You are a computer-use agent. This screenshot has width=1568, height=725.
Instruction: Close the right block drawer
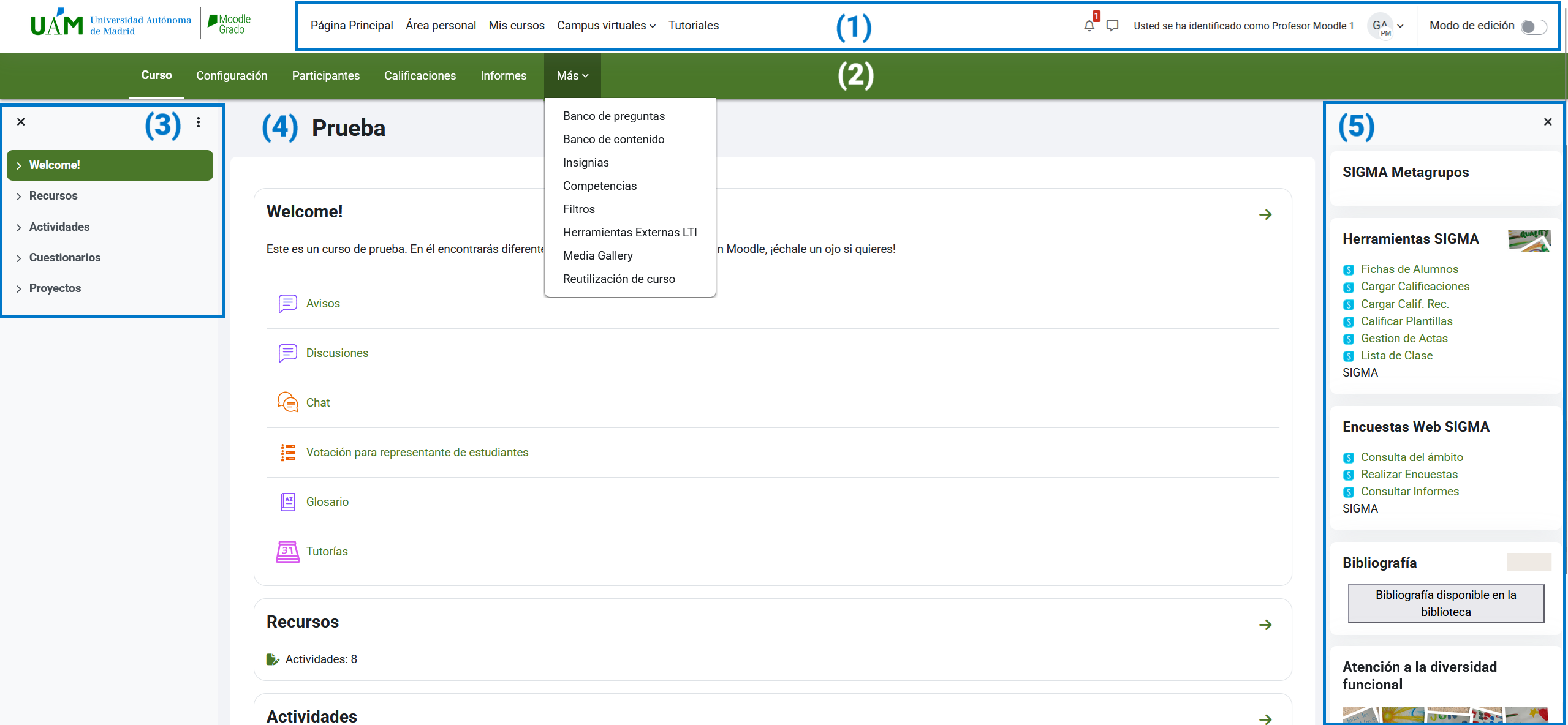(1548, 122)
